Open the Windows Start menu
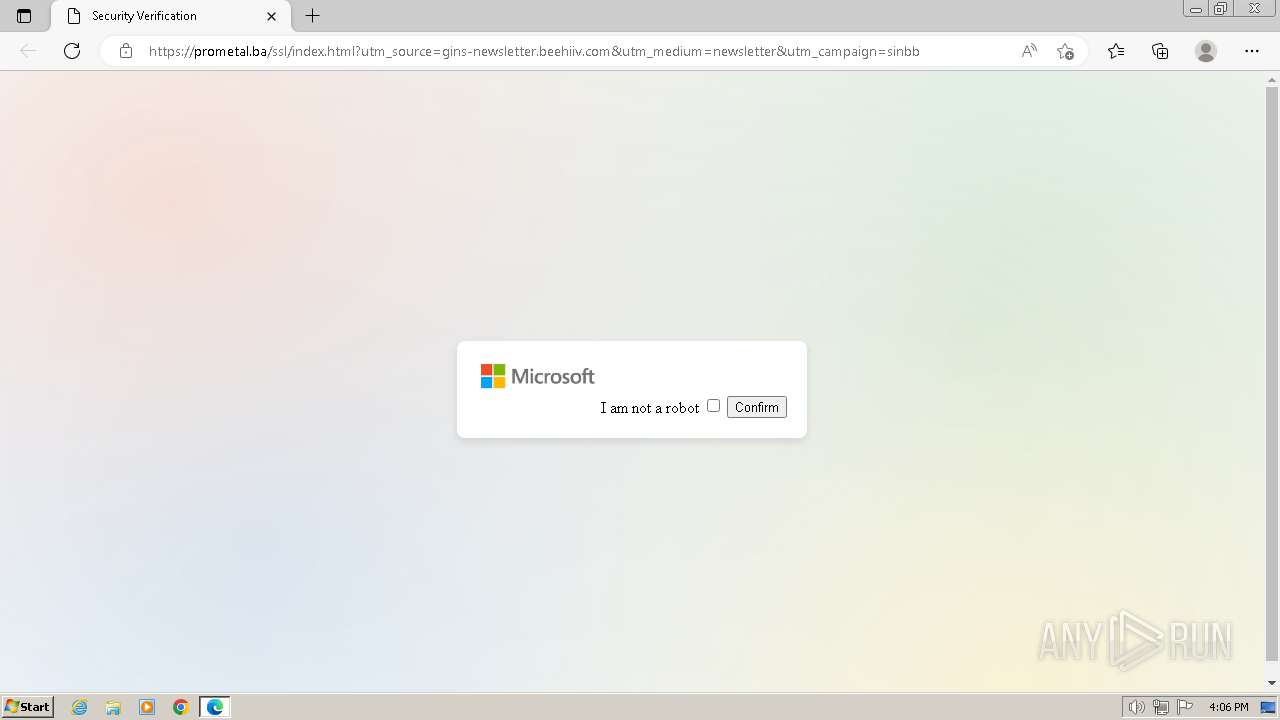Image resolution: width=1280 pixels, height=720 pixels. click(28, 707)
